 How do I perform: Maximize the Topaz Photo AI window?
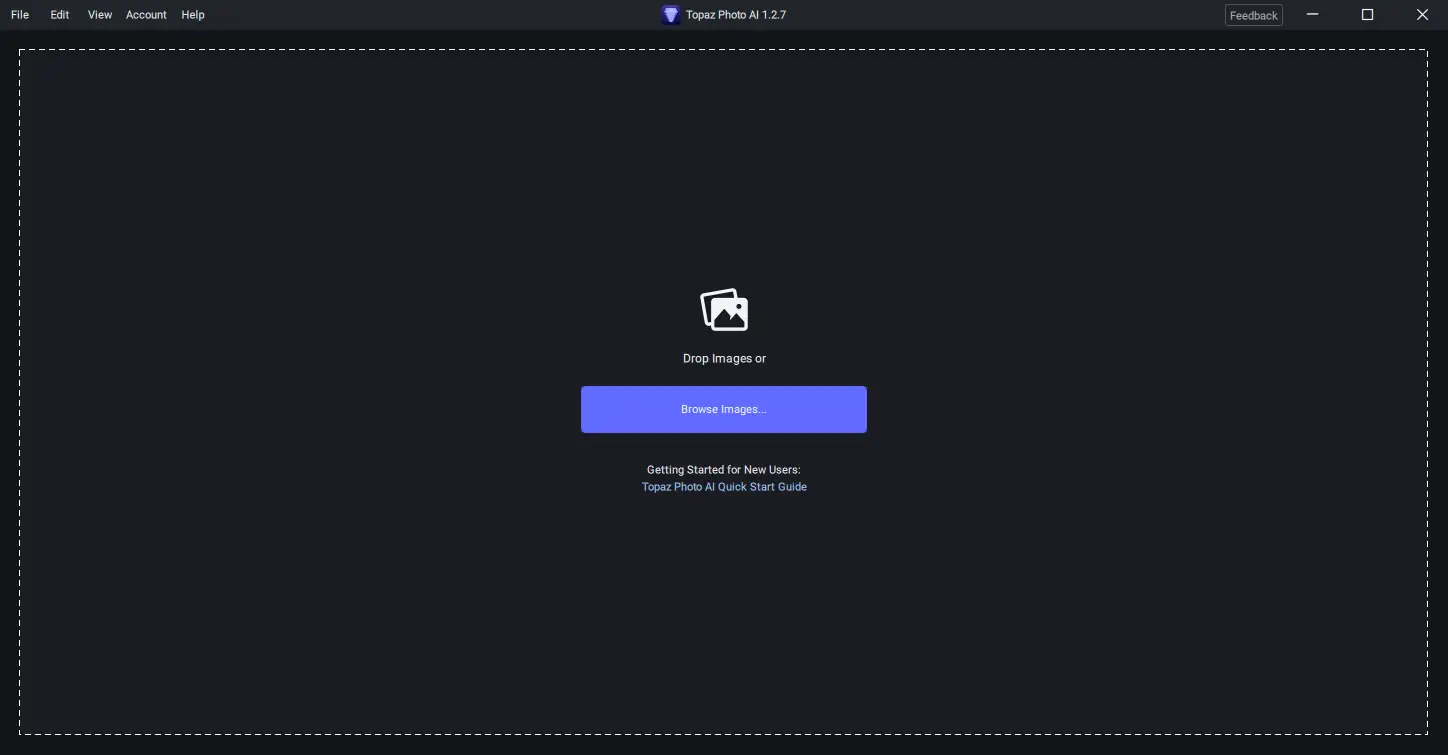(x=1368, y=15)
